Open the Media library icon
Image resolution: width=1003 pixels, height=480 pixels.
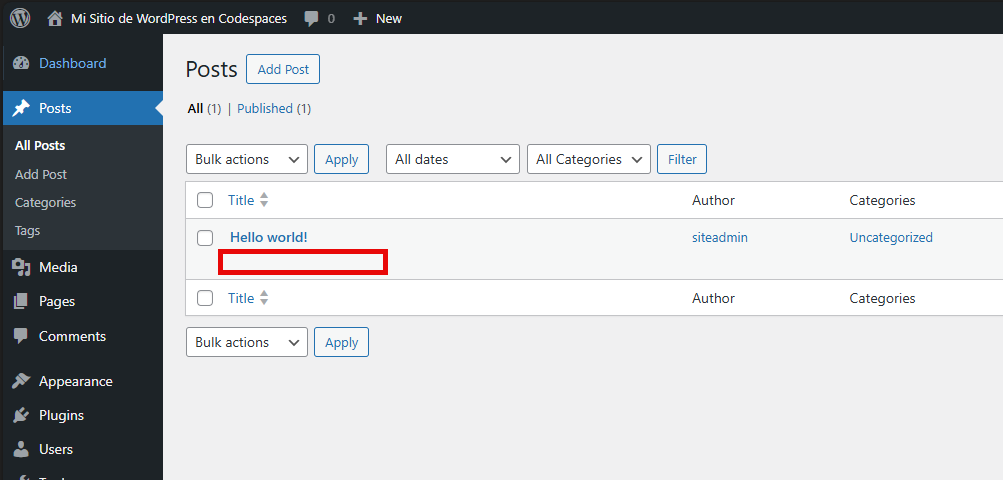pyautogui.click(x=21, y=267)
